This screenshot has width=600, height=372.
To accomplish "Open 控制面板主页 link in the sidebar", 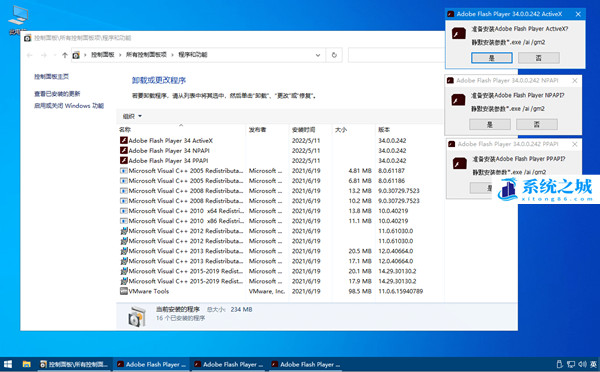I will pos(51,77).
